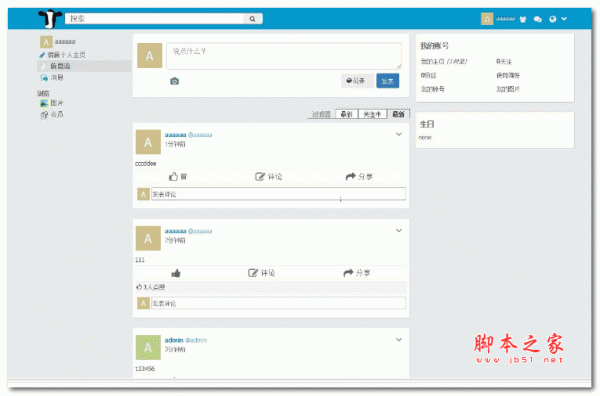Click the Jcow cow logo

50,18
